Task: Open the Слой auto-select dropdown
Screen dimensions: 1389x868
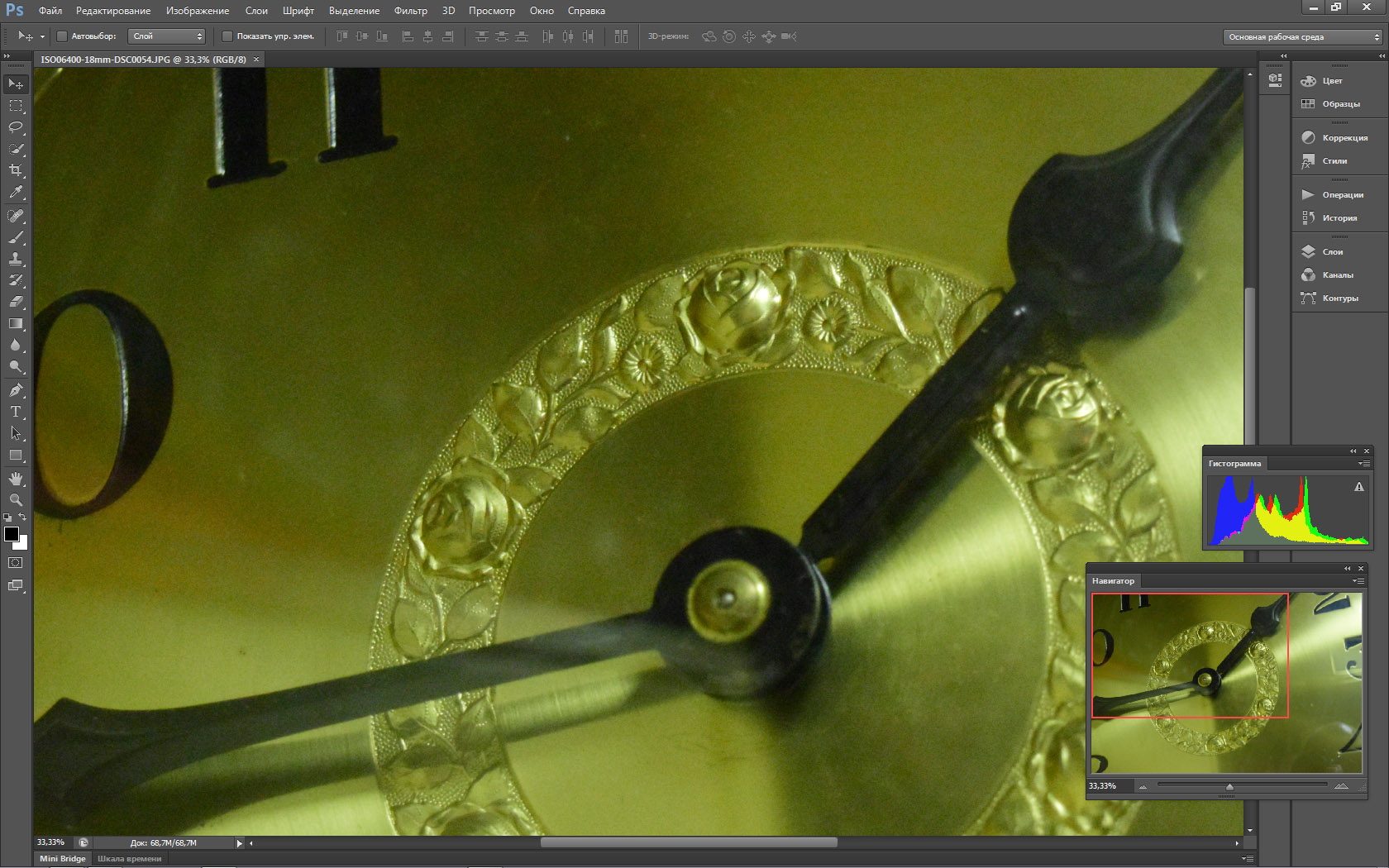Action: pos(166,36)
